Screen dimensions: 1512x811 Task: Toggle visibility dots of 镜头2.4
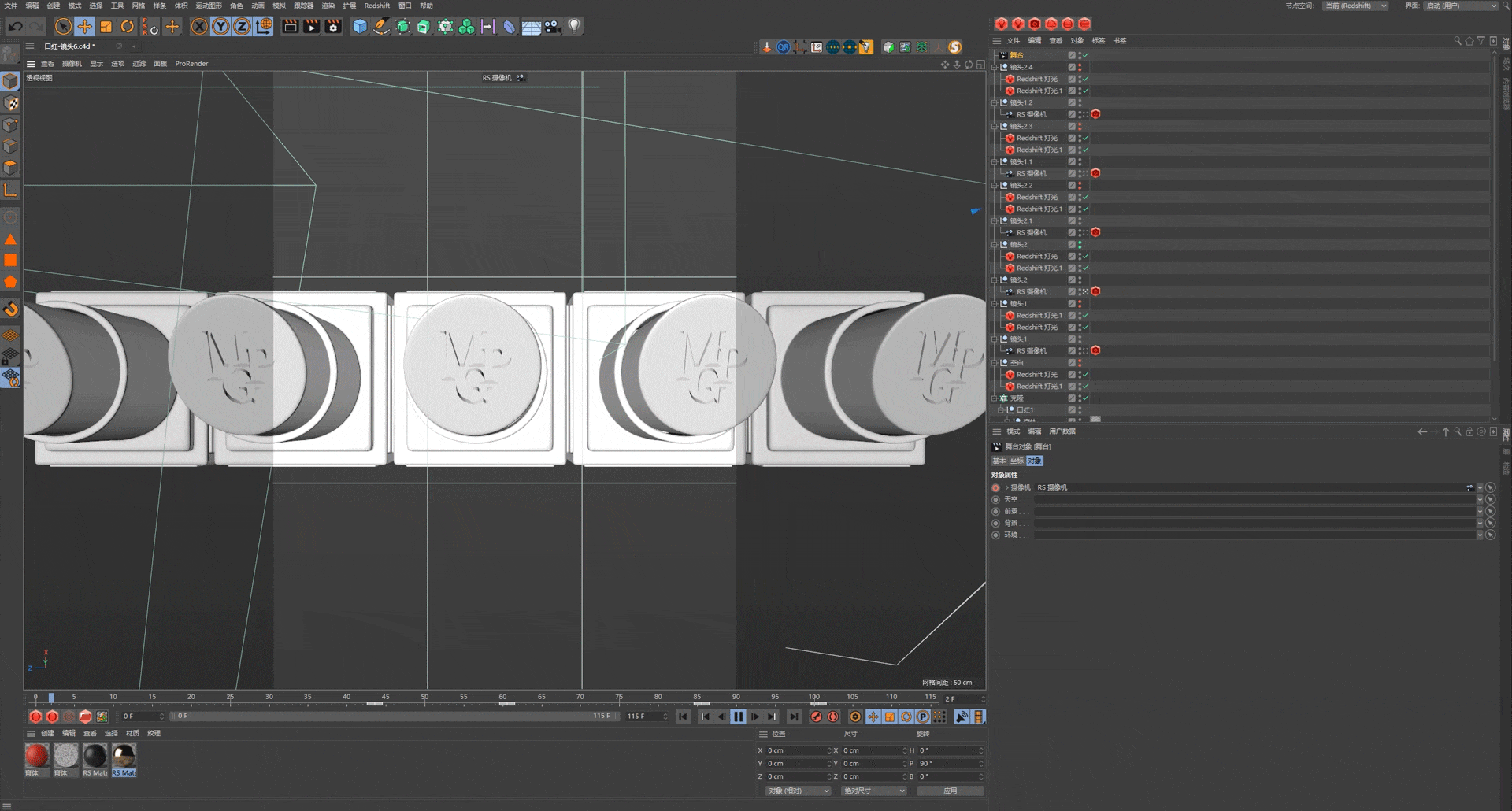tap(1080, 67)
